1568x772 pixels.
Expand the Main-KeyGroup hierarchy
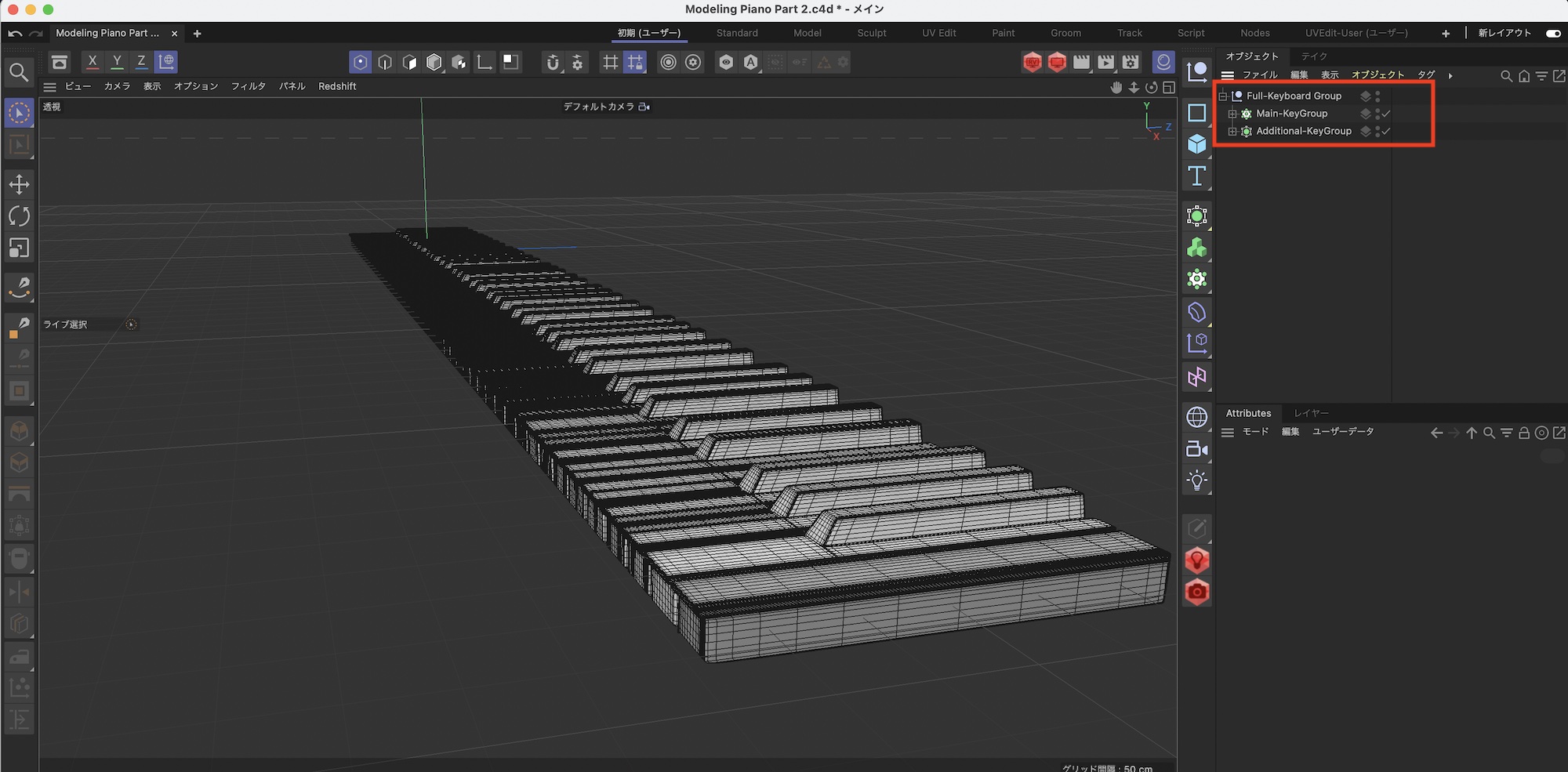point(1232,114)
